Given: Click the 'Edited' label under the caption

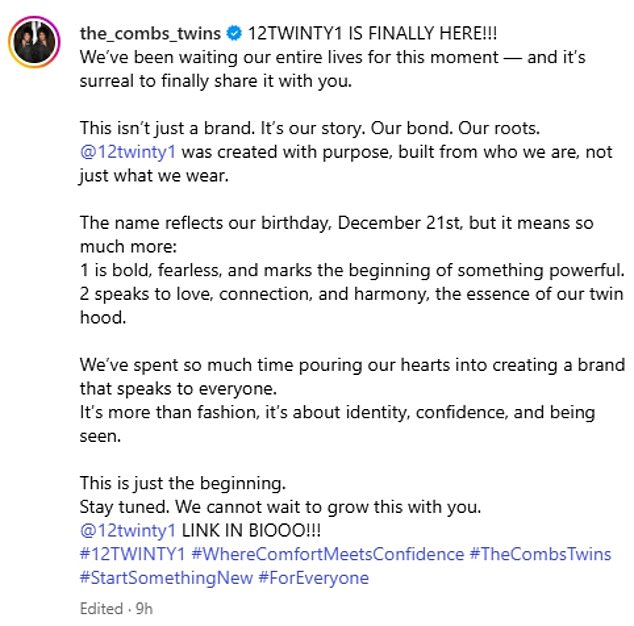Looking at the screenshot, I should point(101,609).
